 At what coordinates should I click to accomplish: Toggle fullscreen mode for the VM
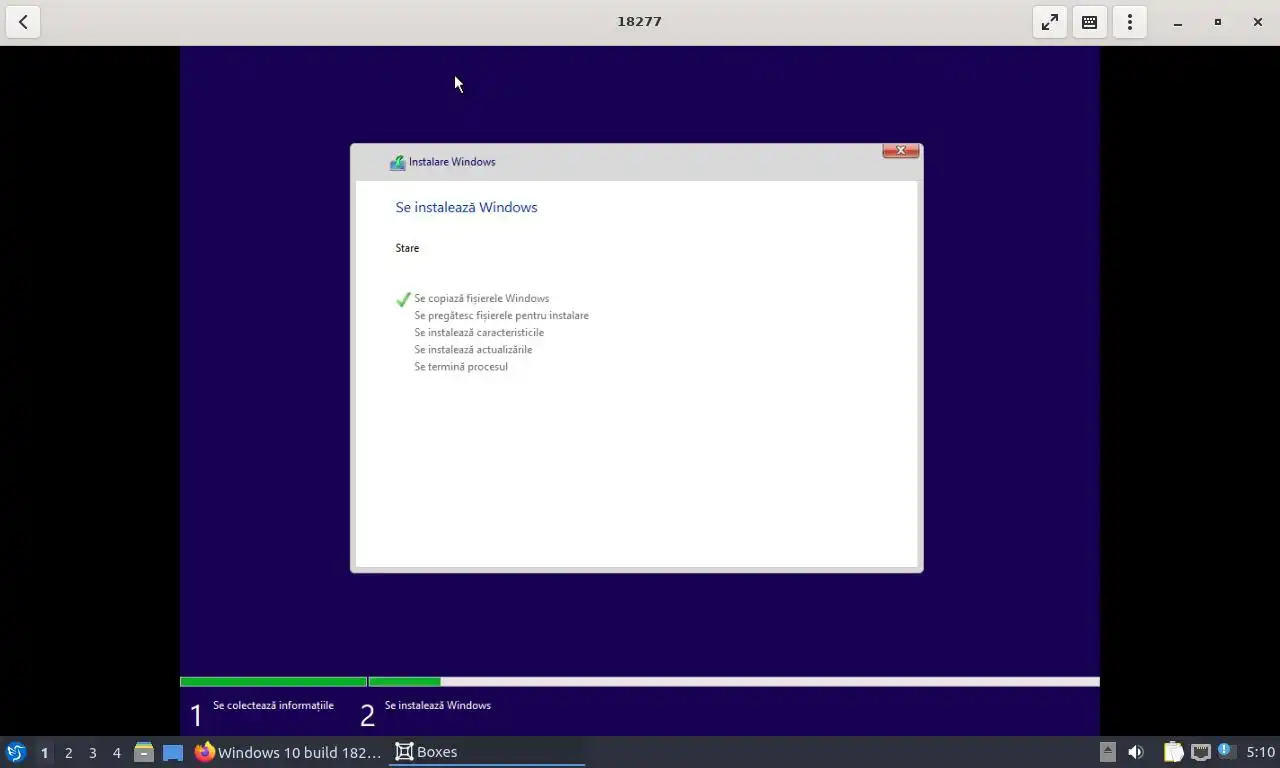(1050, 22)
